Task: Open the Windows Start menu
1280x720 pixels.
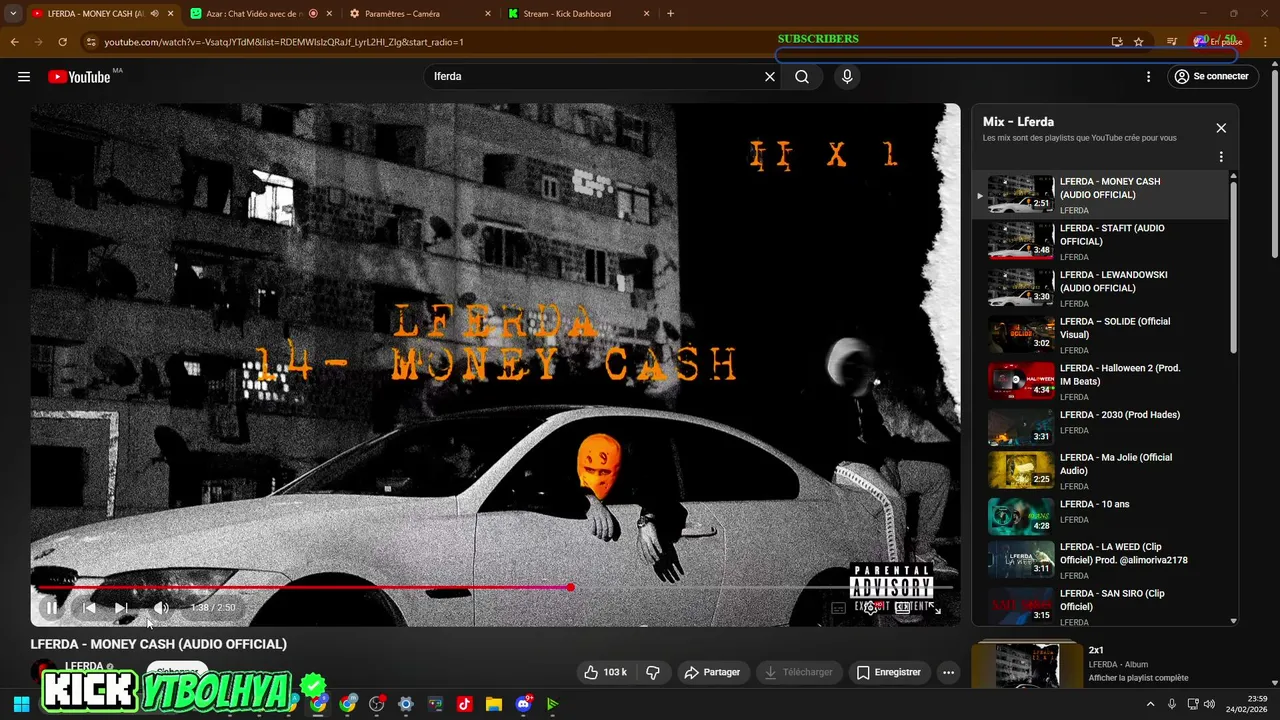Action: pyautogui.click(x=21, y=704)
